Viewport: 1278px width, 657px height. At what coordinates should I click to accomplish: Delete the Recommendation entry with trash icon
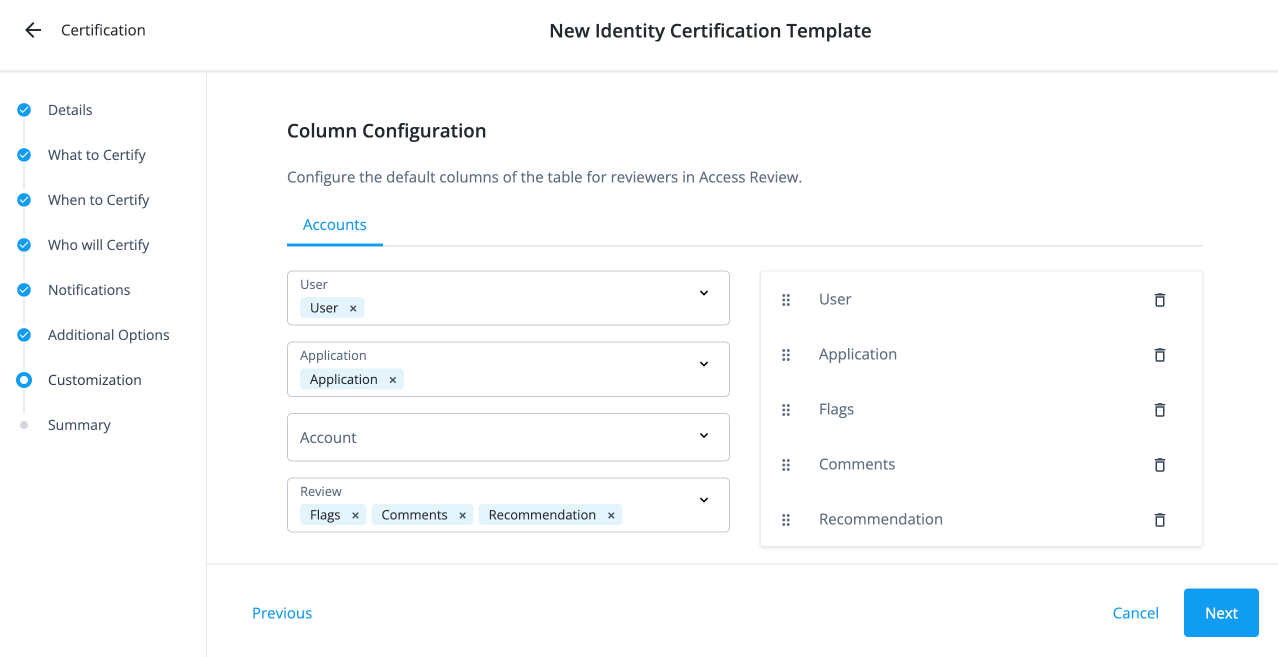click(x=1159, y=519)
